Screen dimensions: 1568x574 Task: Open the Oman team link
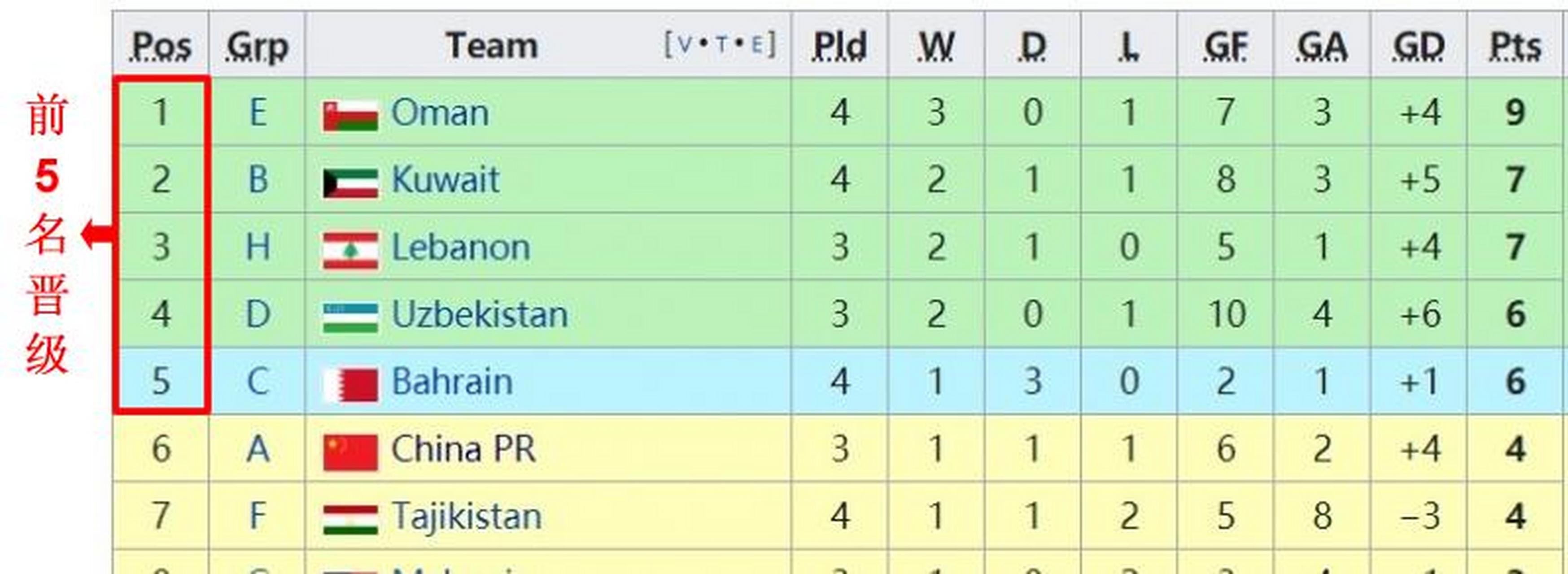point(440,113)
